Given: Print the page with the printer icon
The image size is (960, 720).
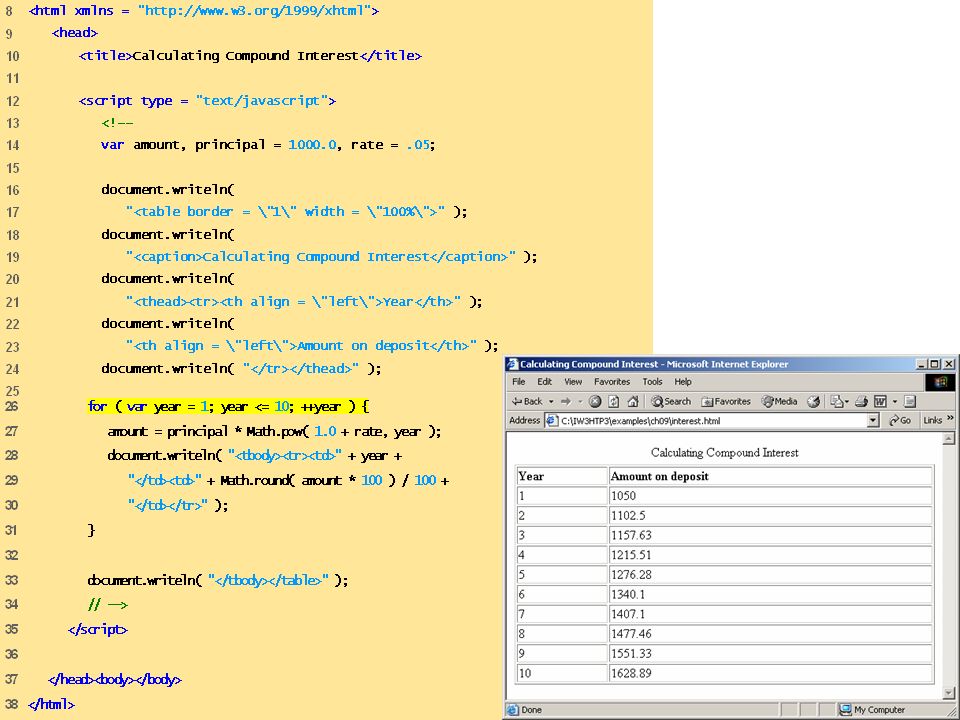Looking at the screenshot, I should click(x=861, y=402).
